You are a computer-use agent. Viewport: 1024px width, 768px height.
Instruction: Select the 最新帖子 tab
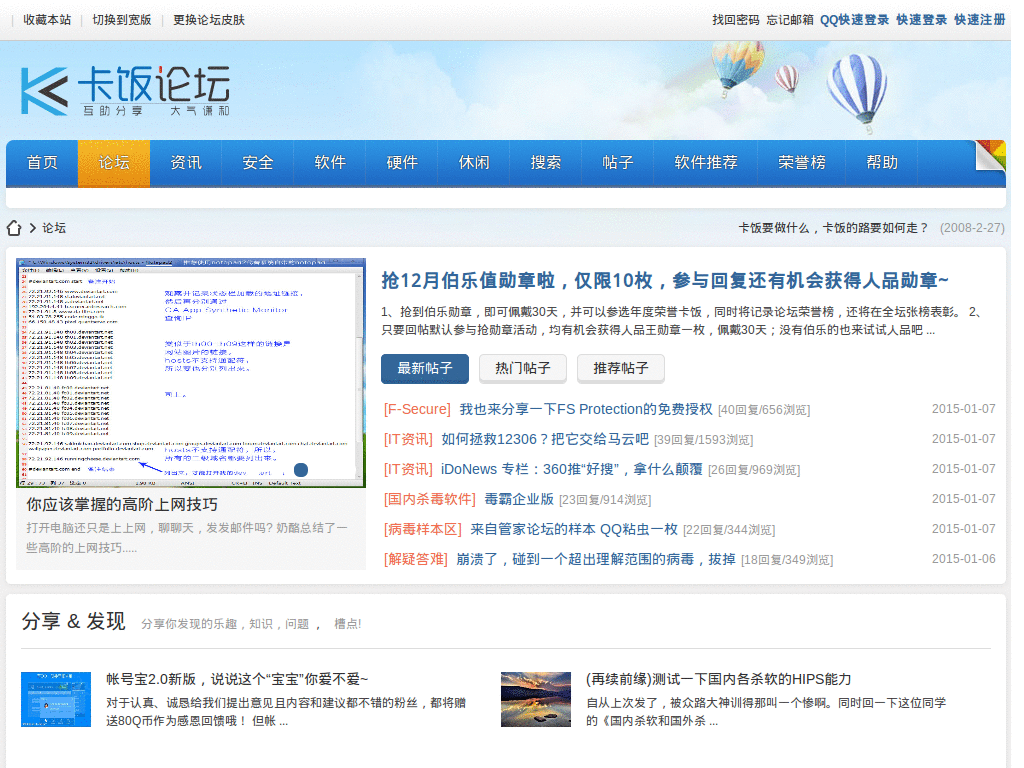tap(424, 368)
